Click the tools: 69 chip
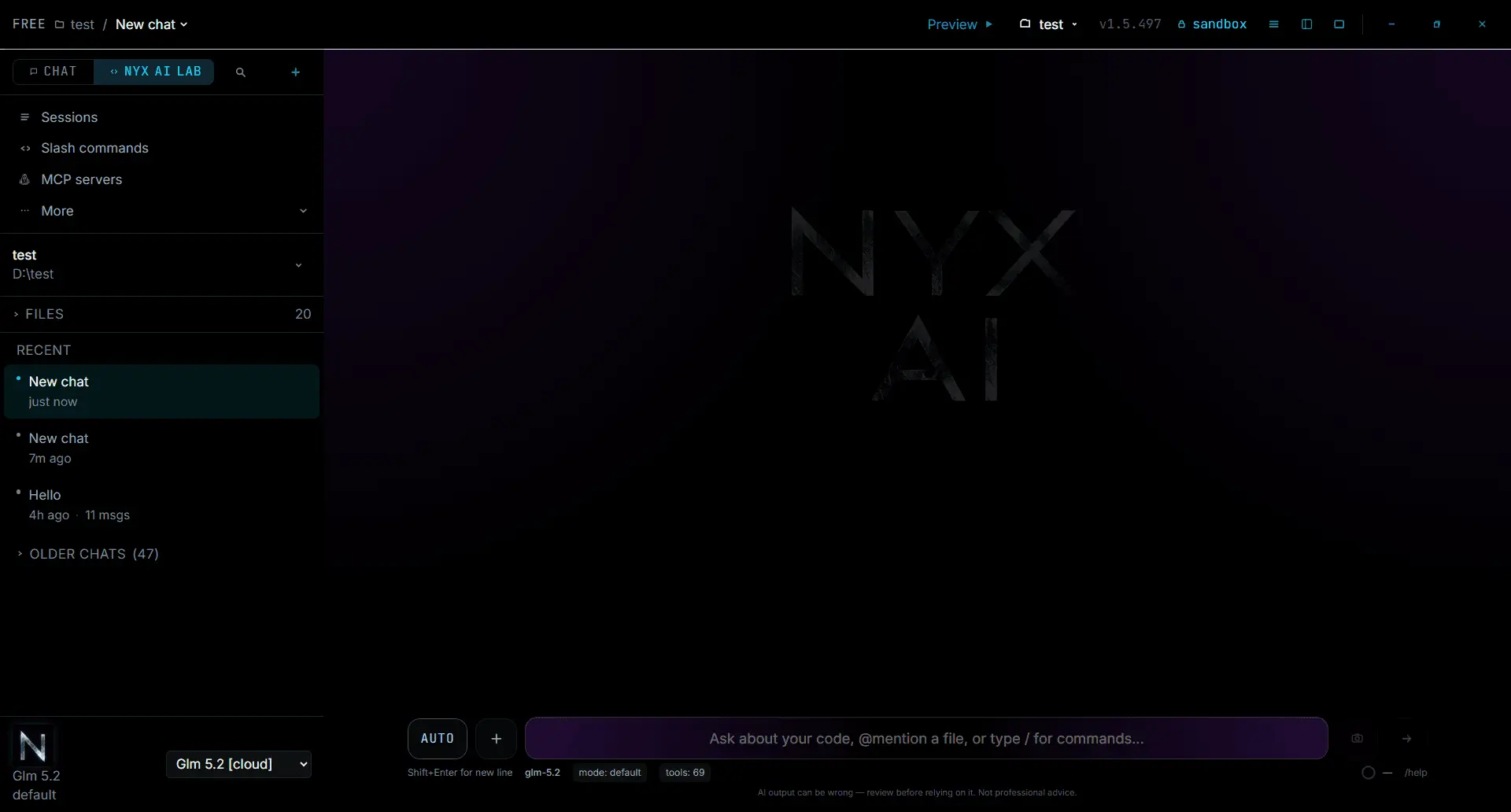Screen dimensions: 1511x812 point(685,773)
